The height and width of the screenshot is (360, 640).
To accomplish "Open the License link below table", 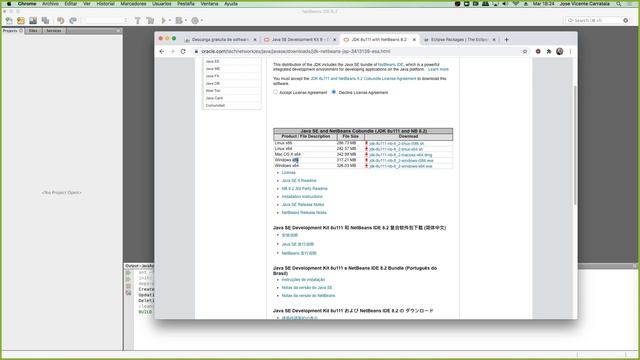I will (288, 173).
